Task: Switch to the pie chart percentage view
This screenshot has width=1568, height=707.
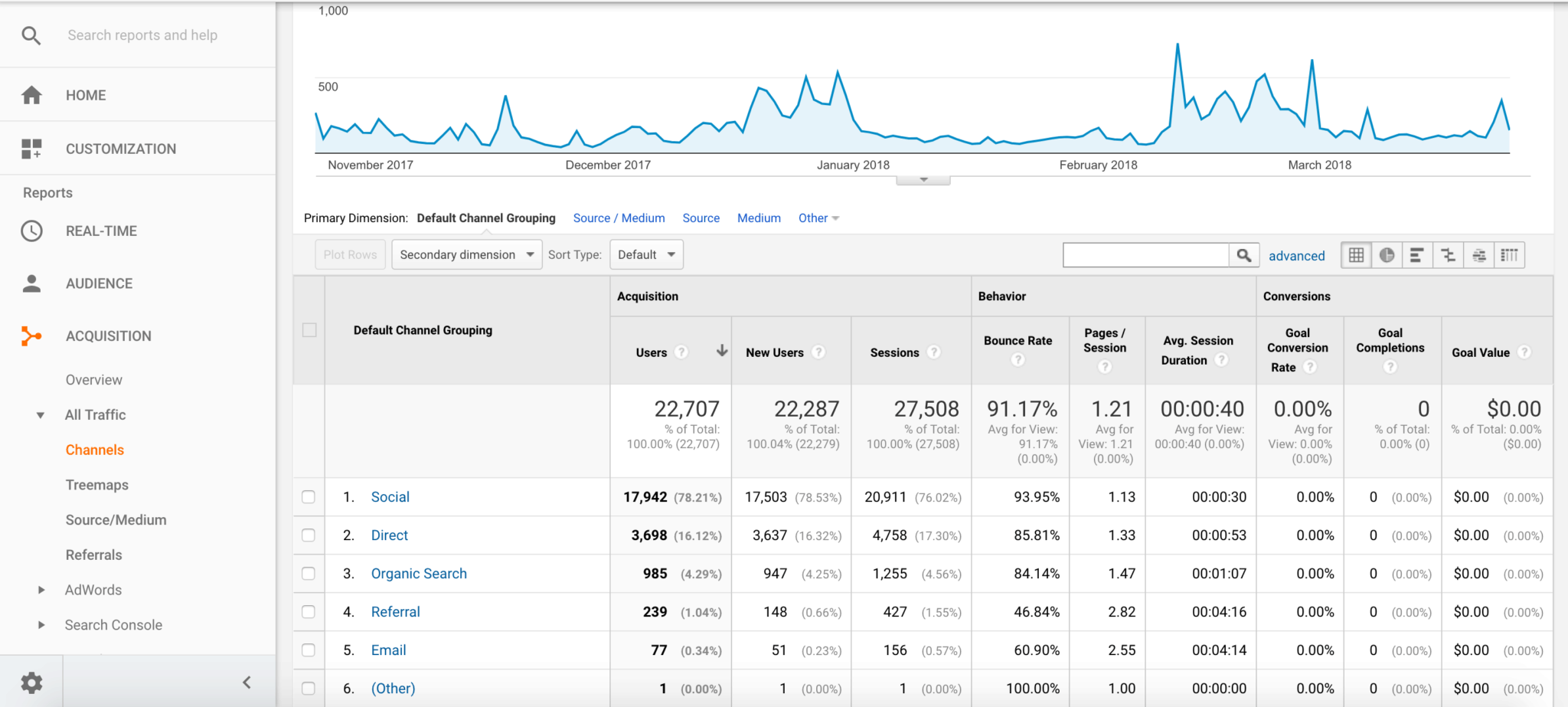Action: pos(1387,255)
